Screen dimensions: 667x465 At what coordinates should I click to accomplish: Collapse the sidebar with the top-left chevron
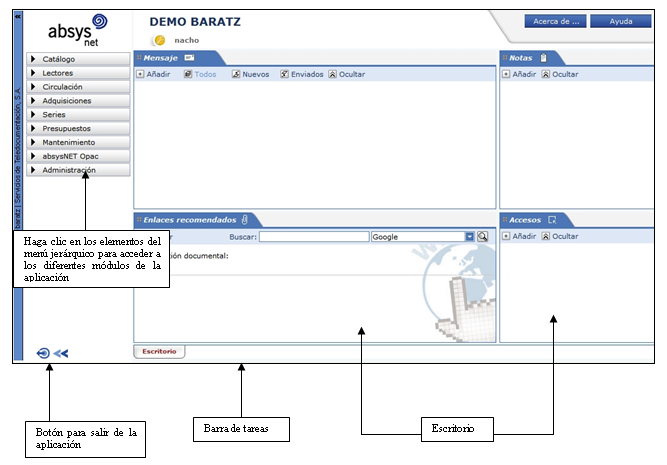click(18, 16)
